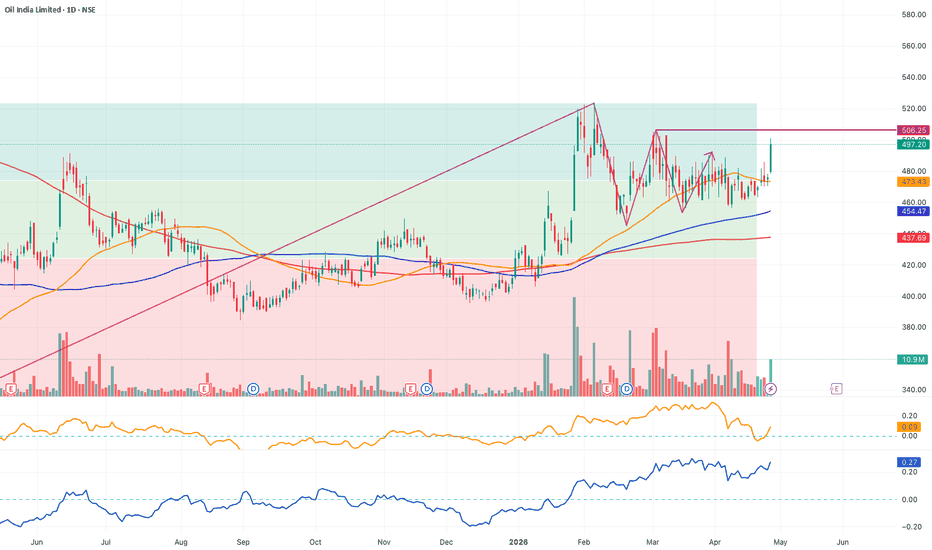932x550 pixels.
Task: Click the earnings marker before June
Action: tap(10, 389)
